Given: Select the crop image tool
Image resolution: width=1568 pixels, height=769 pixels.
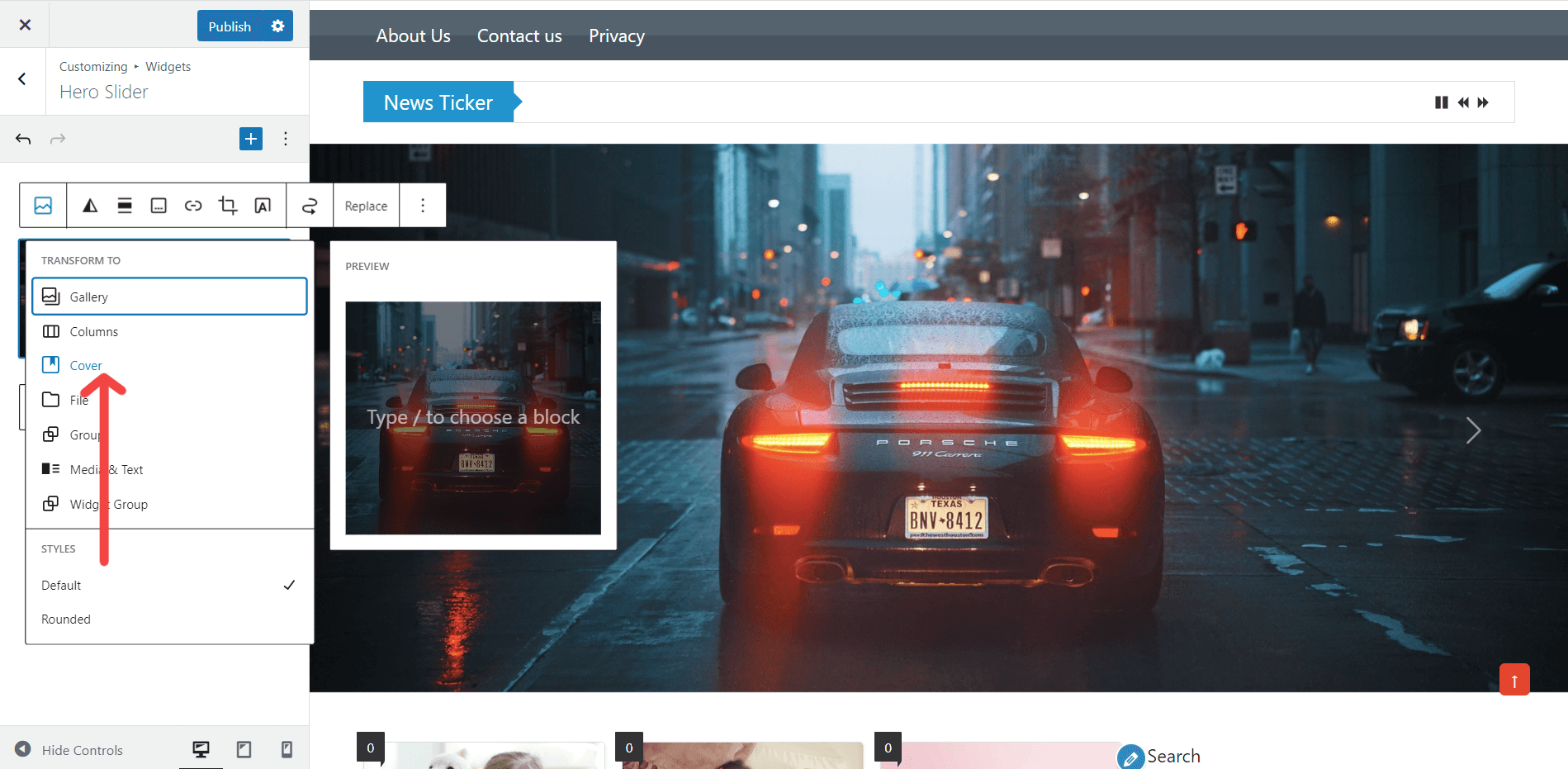Looking at the screenshot, I should [x=228, y=206].
